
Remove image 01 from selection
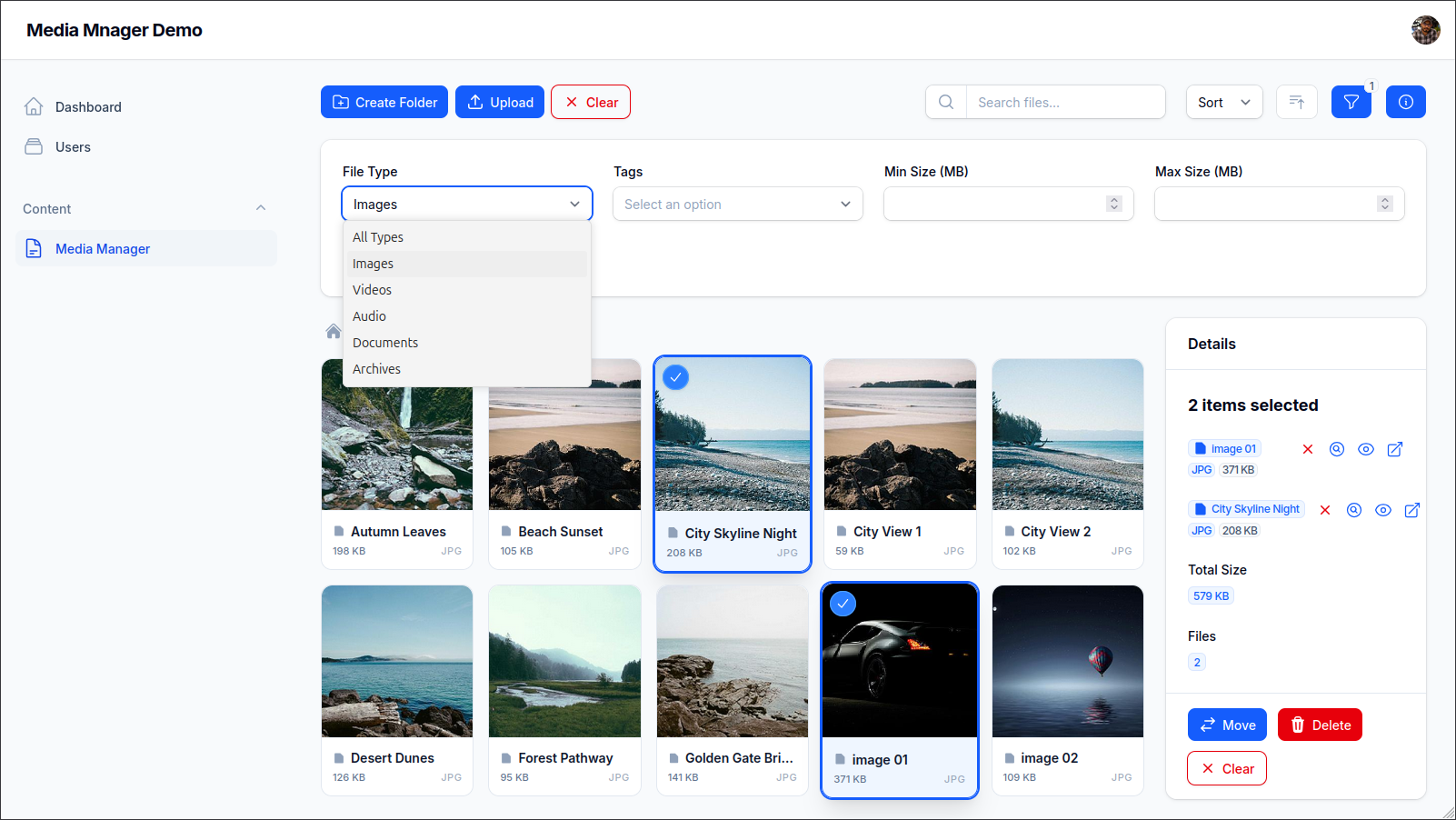point(1307,449)
